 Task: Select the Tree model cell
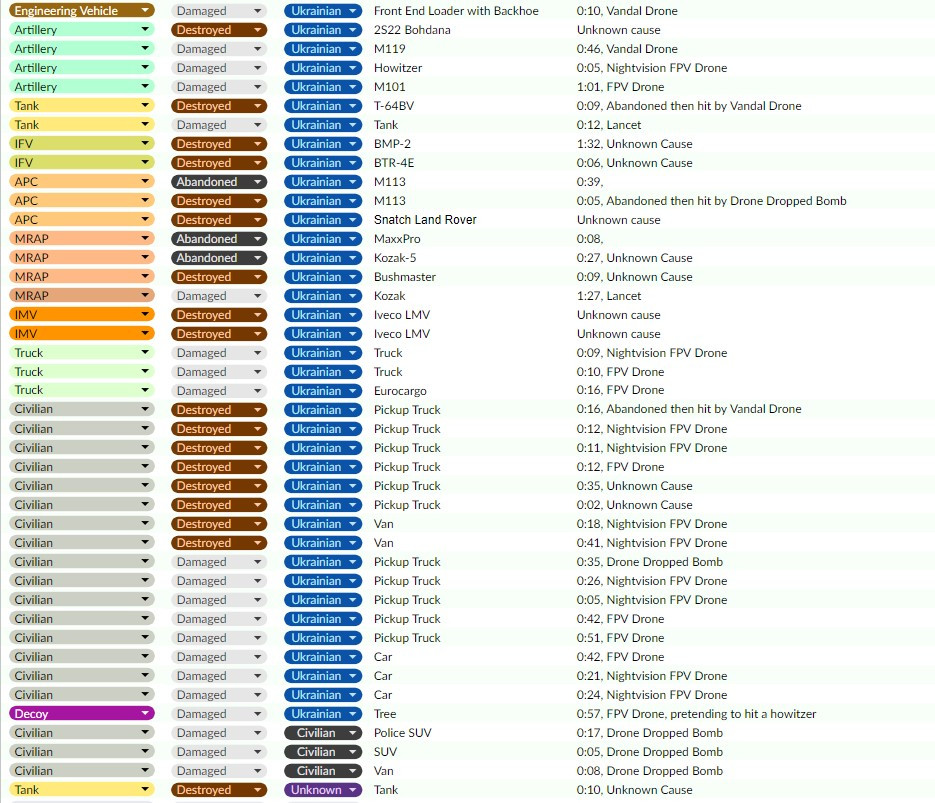click(x=385, y=714)
